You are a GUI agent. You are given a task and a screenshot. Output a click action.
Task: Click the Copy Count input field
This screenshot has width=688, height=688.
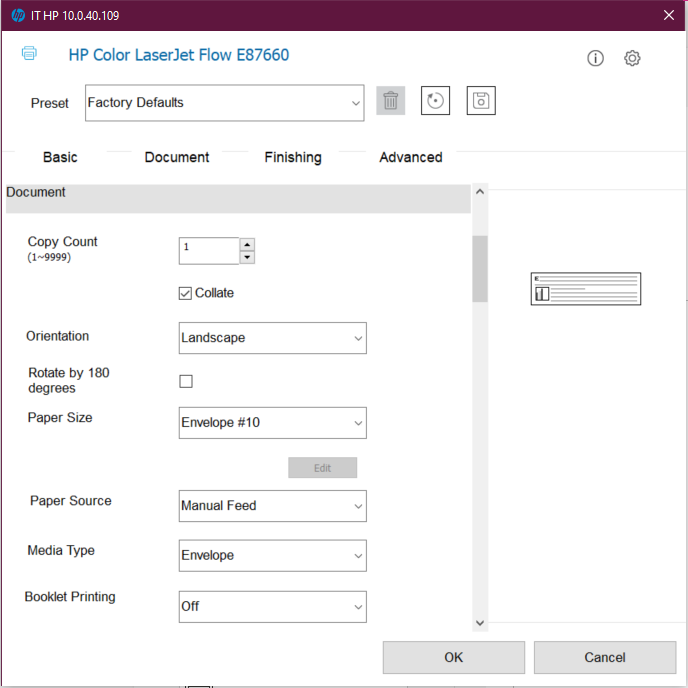(x=209, y=251)
